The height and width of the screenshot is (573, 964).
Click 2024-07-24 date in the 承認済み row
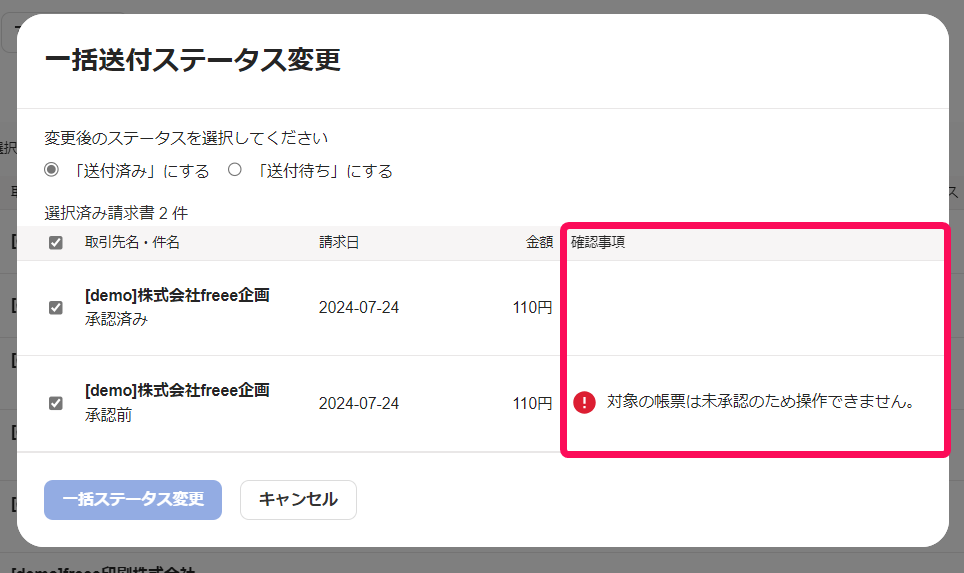pyautogui.click(x=359, y=307)
